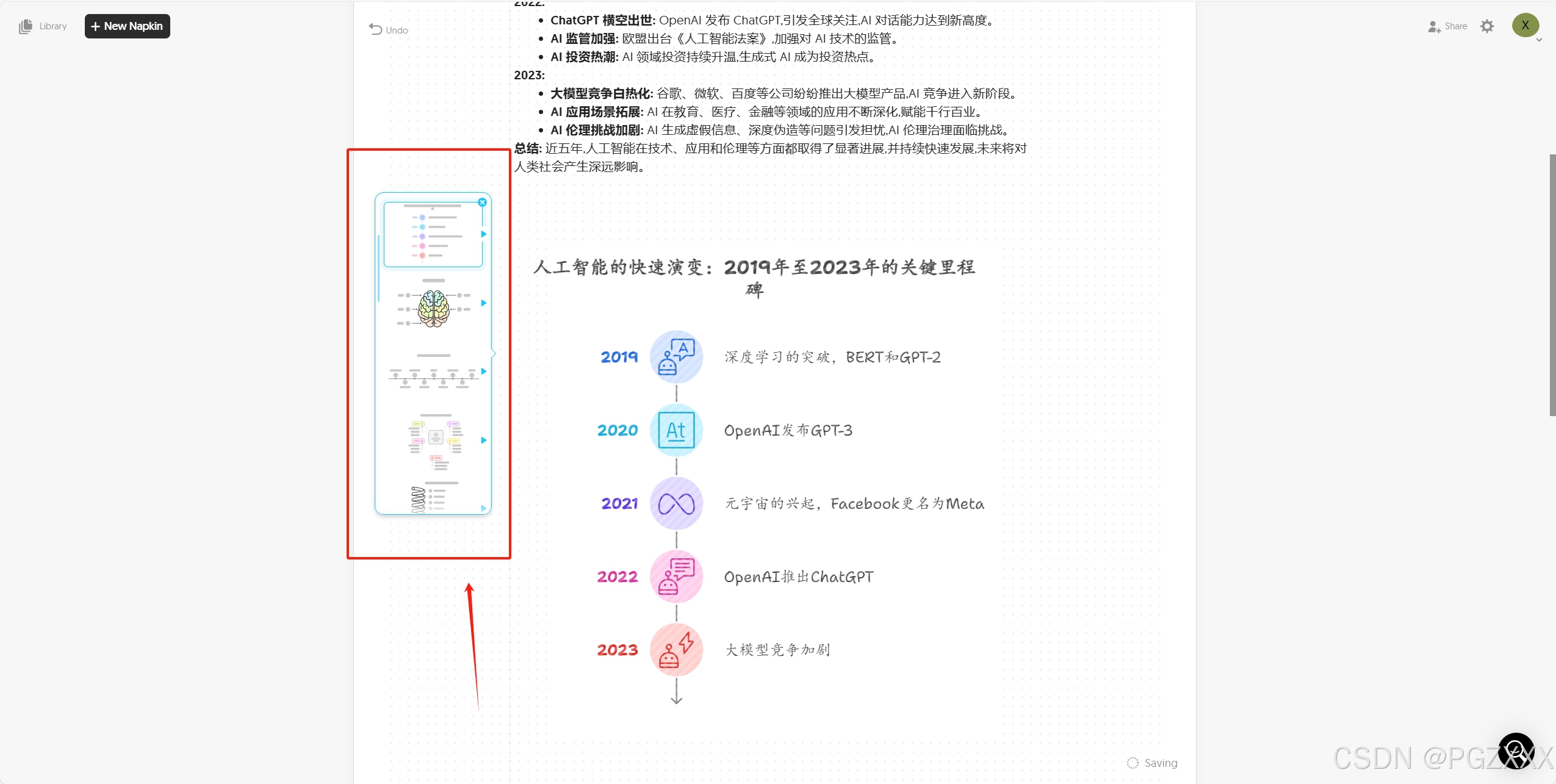Expand variations of spring coil thumbnail
1556x784 pixels.
(x=483, y=508)
